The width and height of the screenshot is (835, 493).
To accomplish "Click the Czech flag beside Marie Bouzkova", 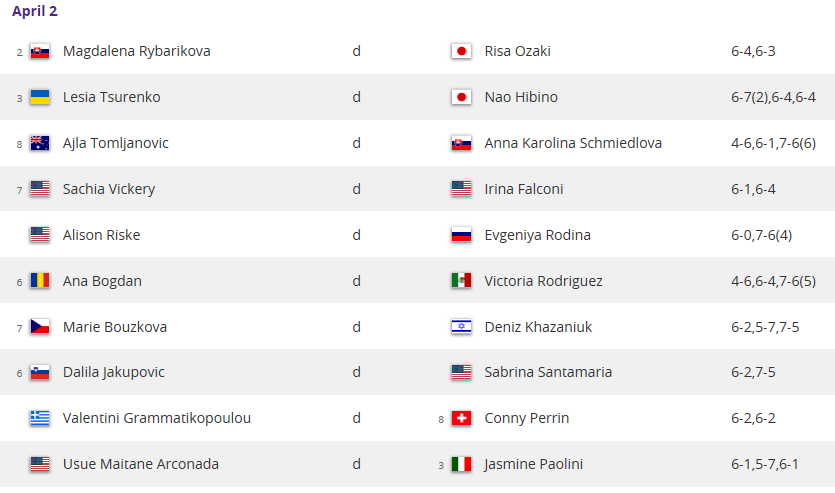I will [x=40, y=326].
